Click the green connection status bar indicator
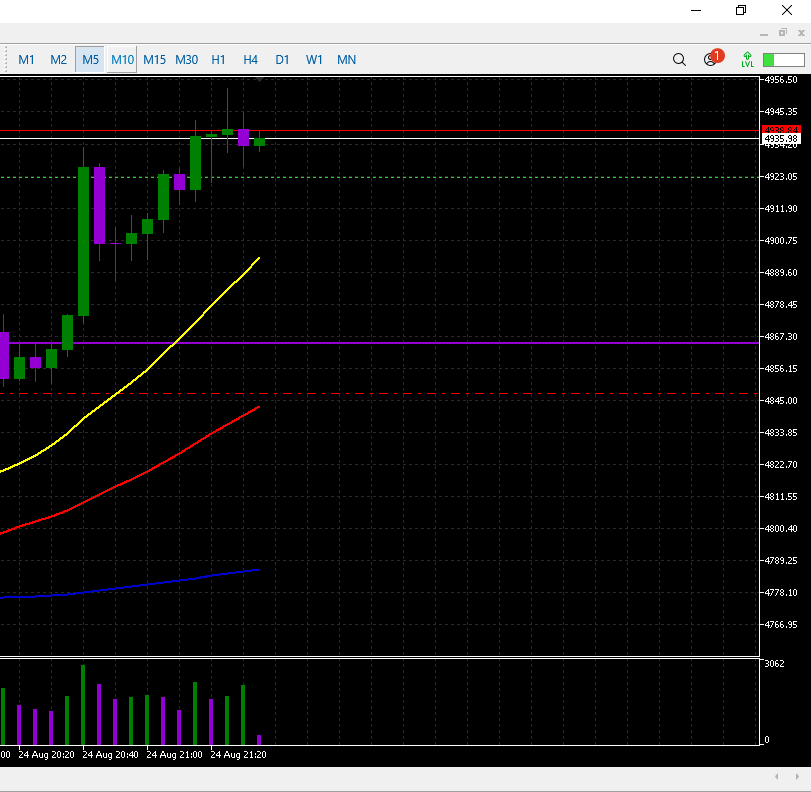 pyautogui.click(x=783, y=60)
